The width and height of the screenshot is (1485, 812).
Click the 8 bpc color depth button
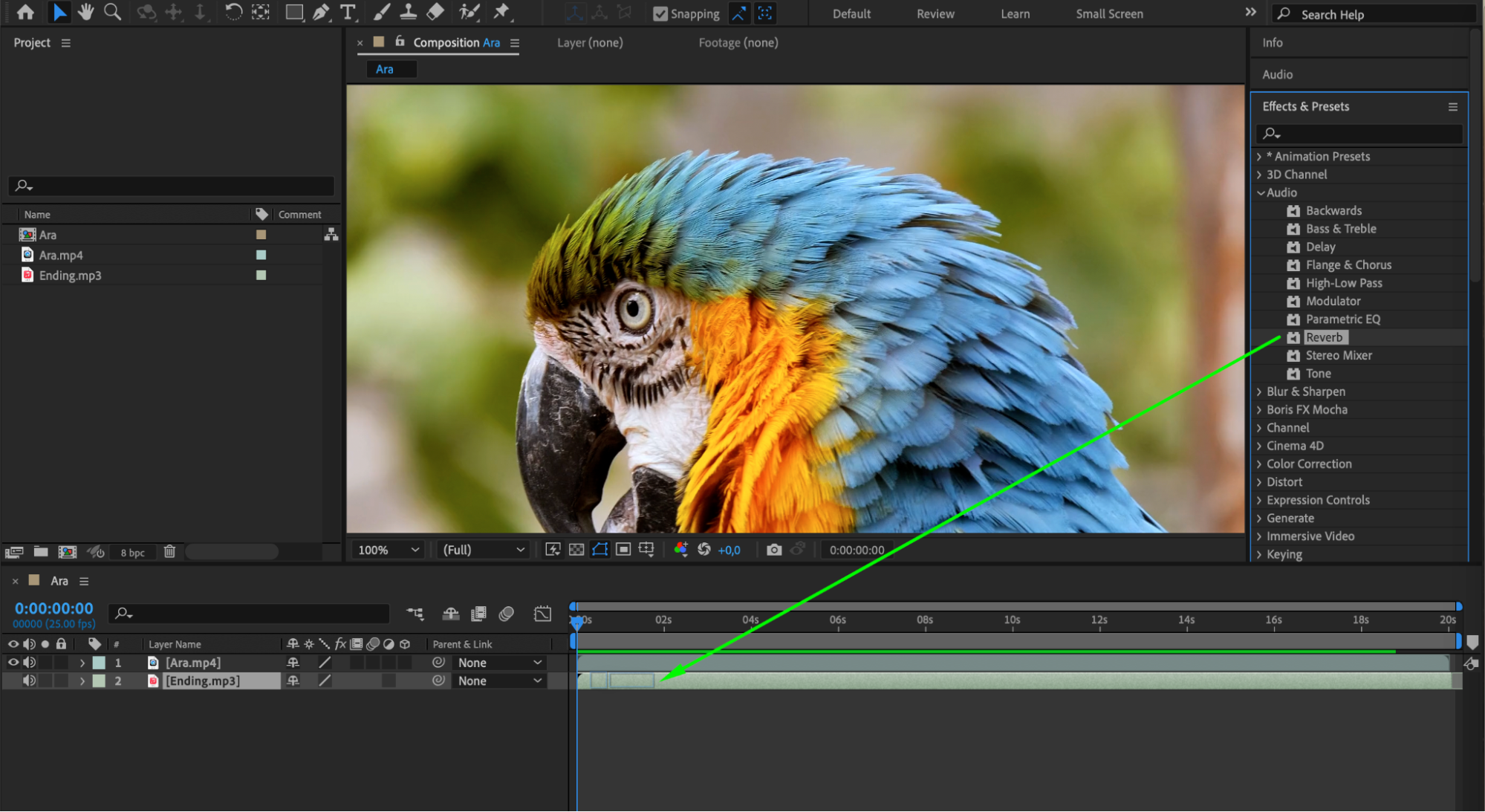click(132, 552)
